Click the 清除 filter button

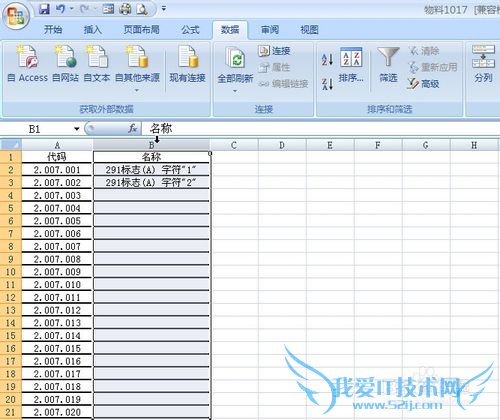pyautogui.click(x=424, y=51)
